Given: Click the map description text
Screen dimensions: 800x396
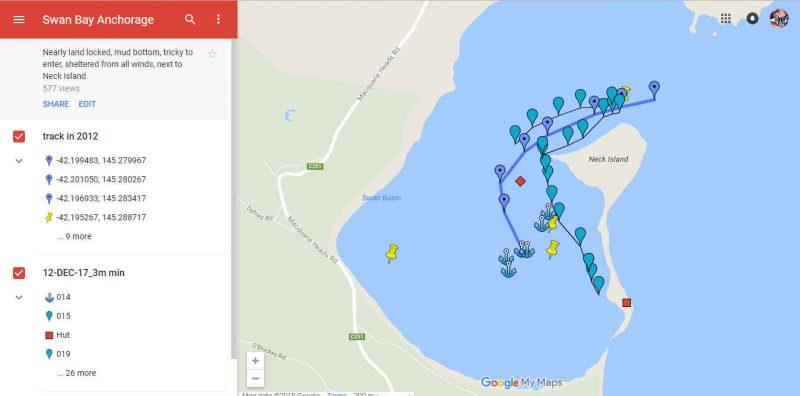Looking at the screenshot, I should pyautogui.click(x=118, y=64).
